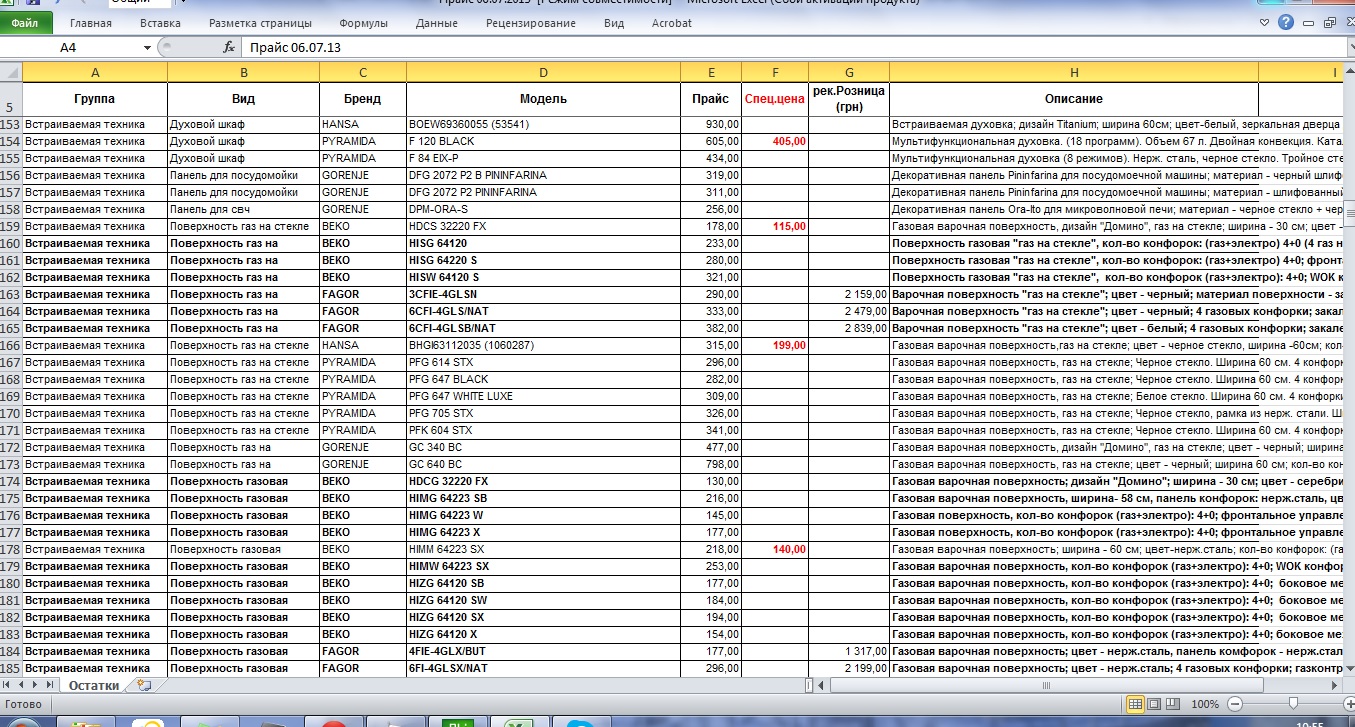Zoom in with the plus button
The image size is (1355, 727).
click(1348, 703)
